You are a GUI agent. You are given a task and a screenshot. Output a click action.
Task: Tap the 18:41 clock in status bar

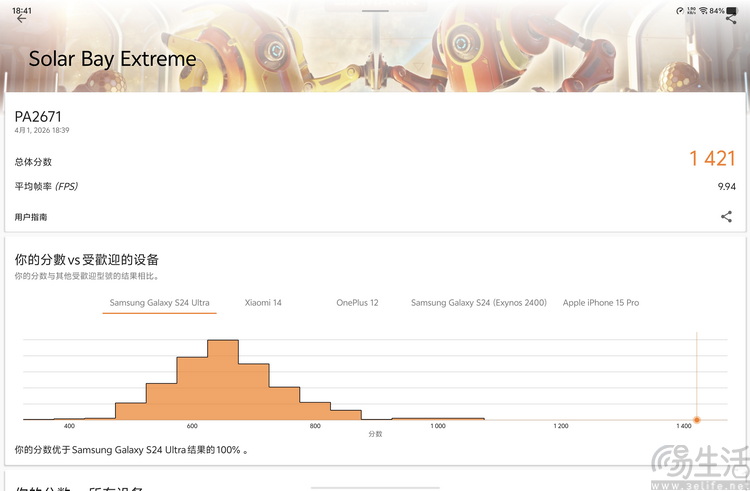(24, 10)
